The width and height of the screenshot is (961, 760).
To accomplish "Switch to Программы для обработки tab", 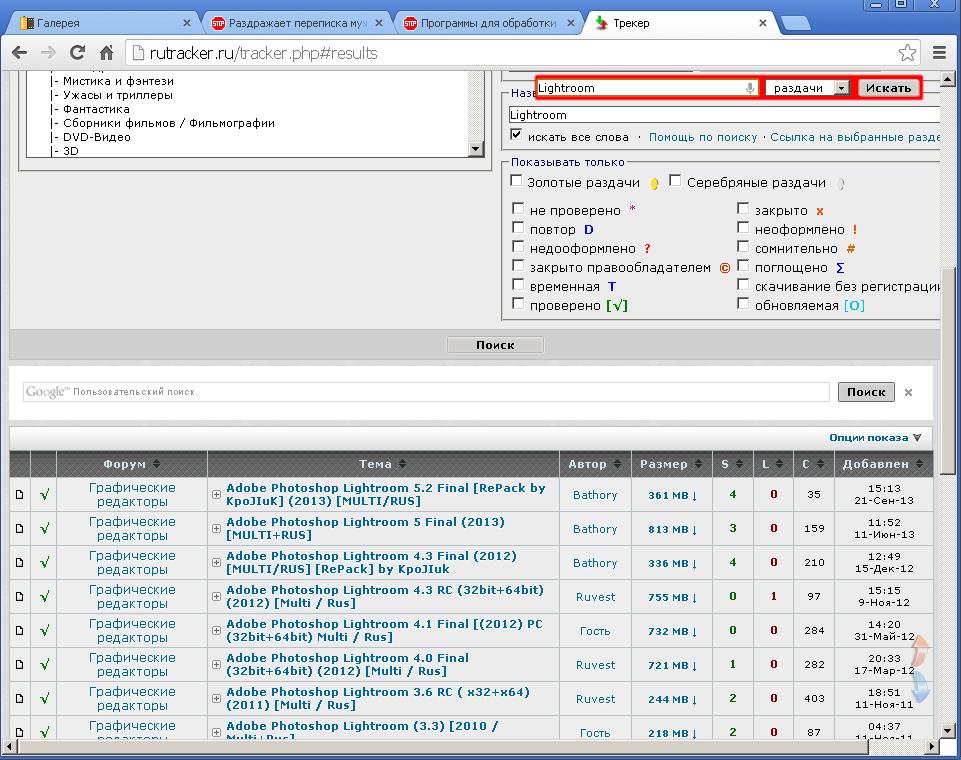I will (486, 23).
